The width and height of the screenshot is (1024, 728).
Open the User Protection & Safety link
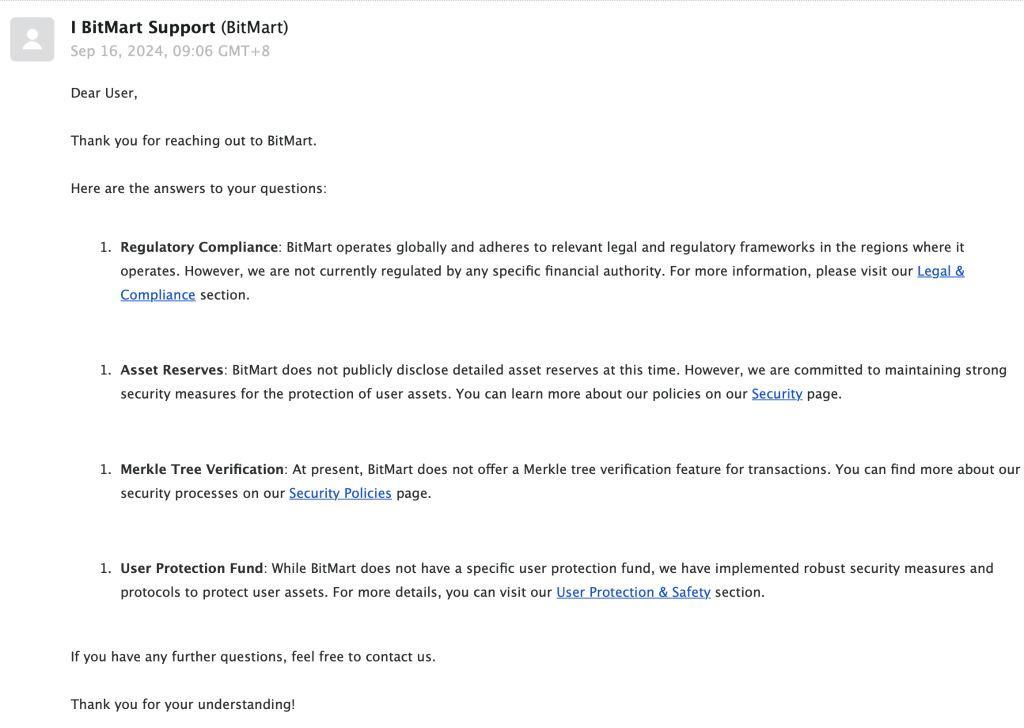point(633,592)
